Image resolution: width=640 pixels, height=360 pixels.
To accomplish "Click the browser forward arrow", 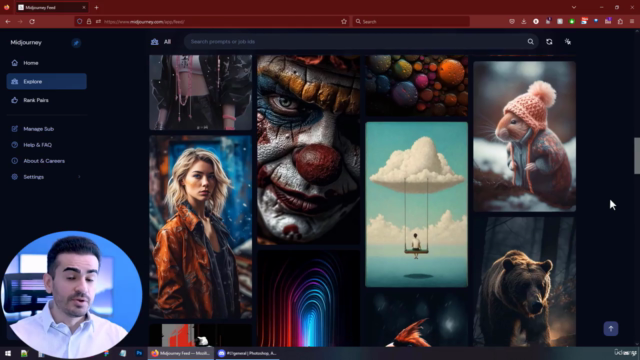I will pyautogui.click(x=20, y=22).
